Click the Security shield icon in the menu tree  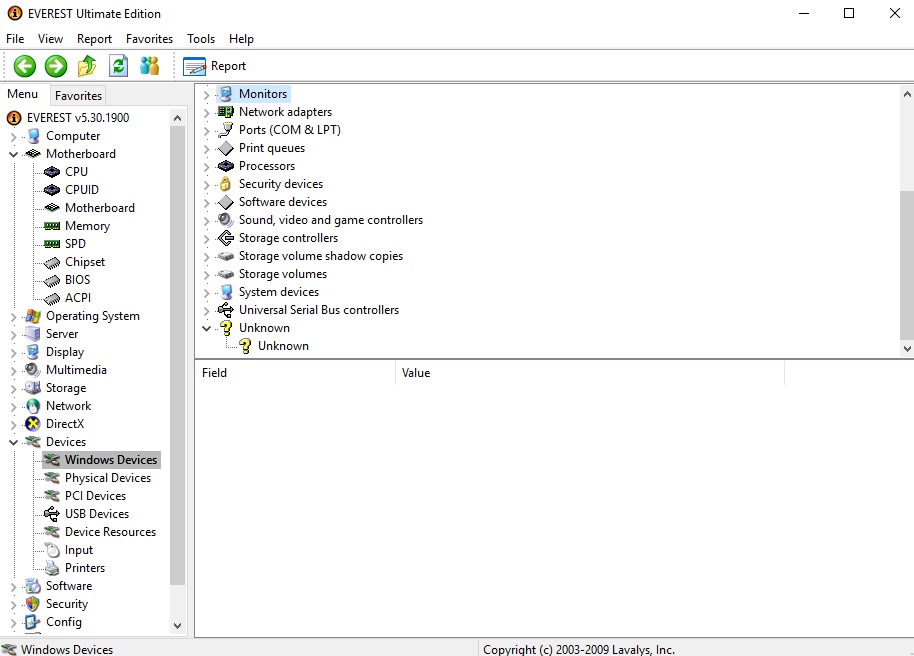point(33,604)
